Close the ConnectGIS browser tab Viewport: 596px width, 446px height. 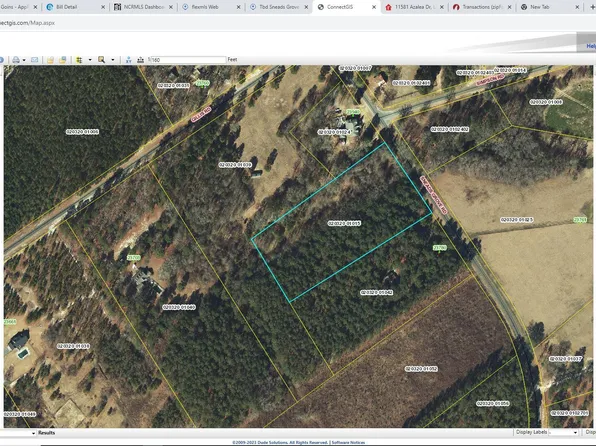coord(374,7)
